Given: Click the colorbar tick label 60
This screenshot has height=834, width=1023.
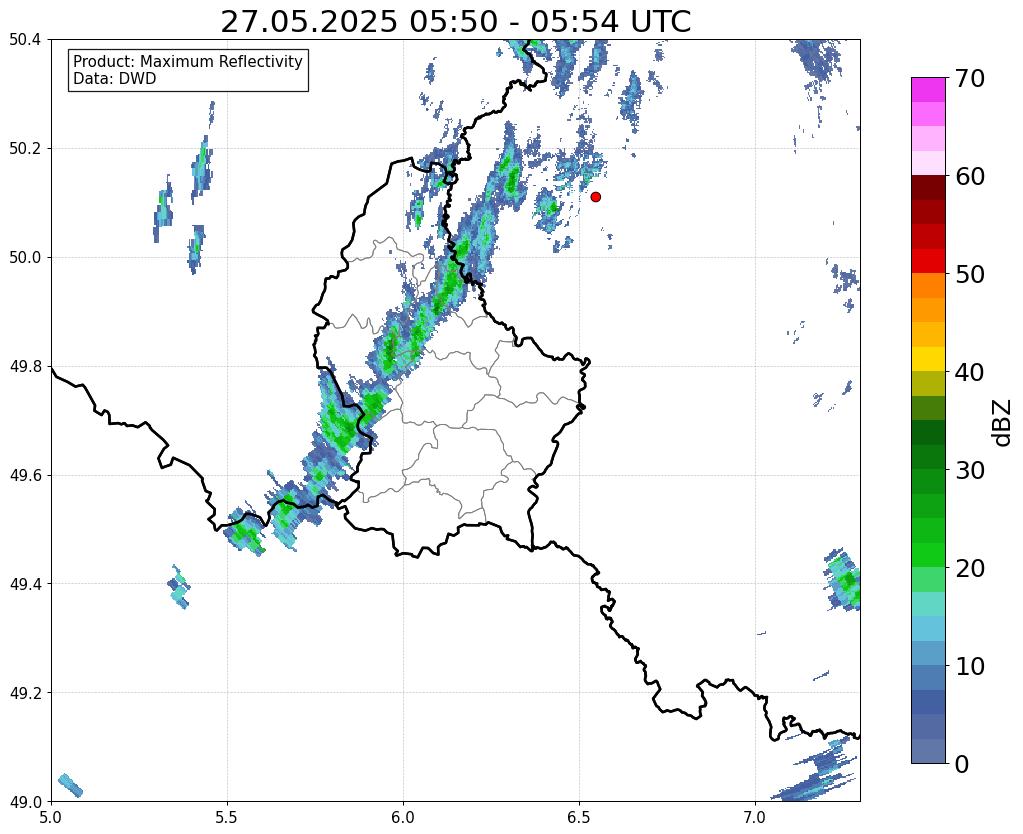Looking at the screenshot, I should (x=970, y=176).
